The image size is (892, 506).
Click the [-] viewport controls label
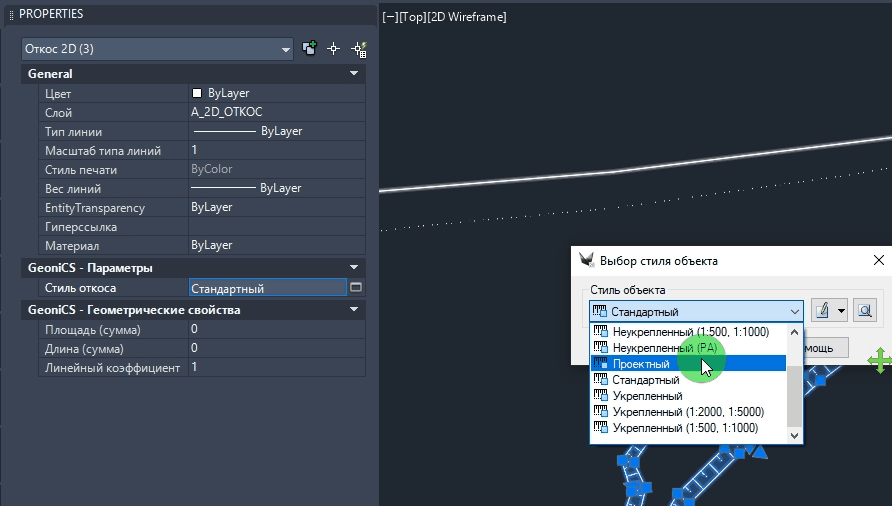point(389,17)
